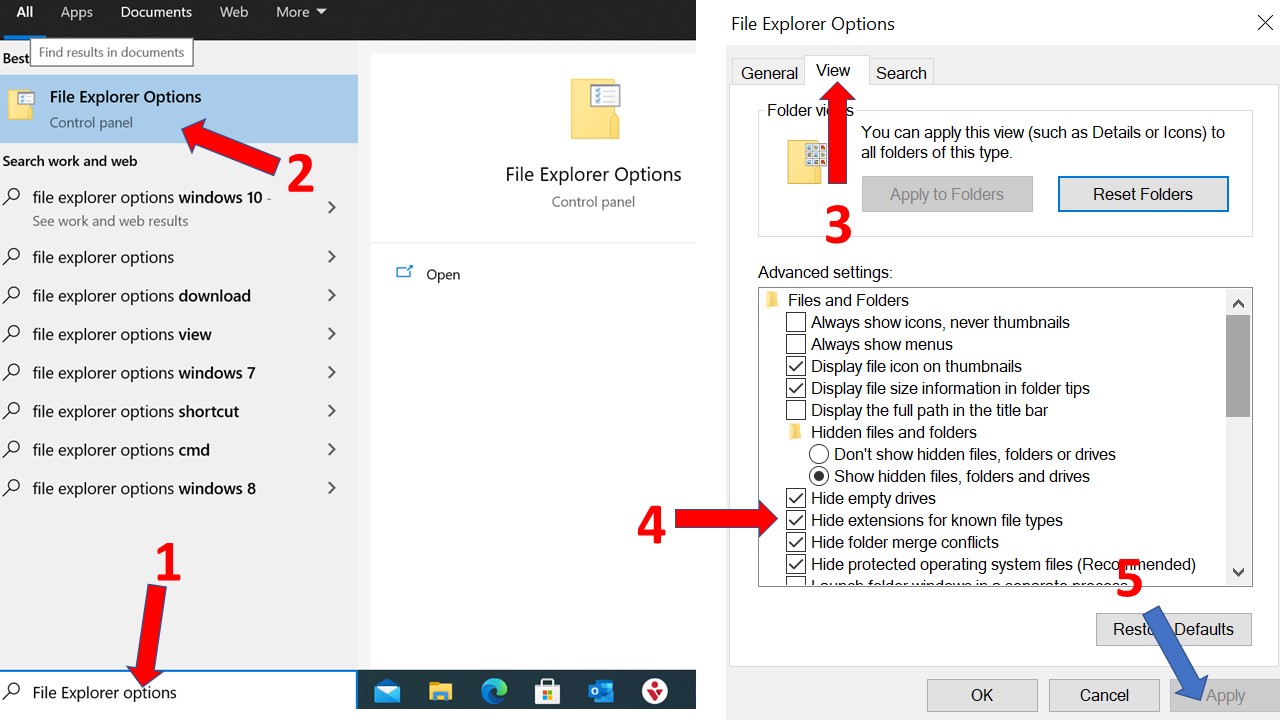The height and width of the screenshot is (720, 1280).
Task: Click the Apply to Folders button
Action: [947, 194]
